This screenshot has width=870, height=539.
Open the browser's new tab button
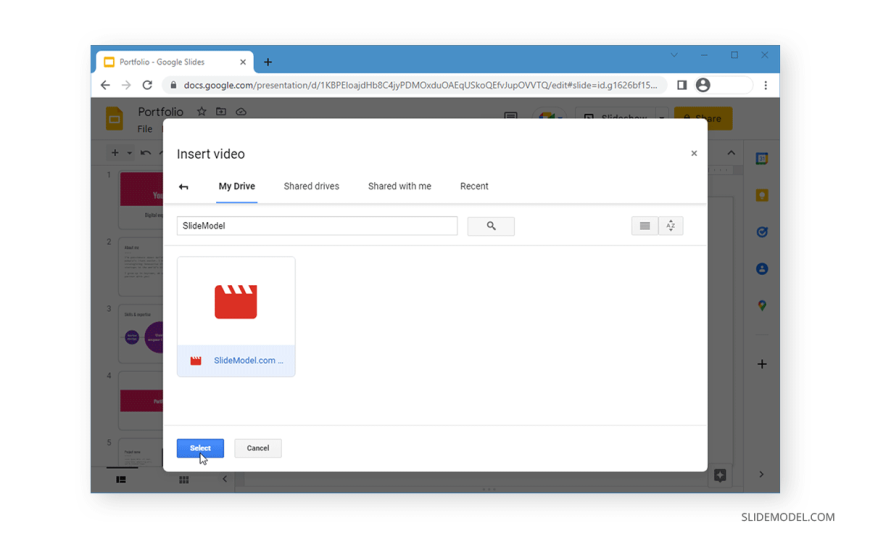[x=268, y=62]
